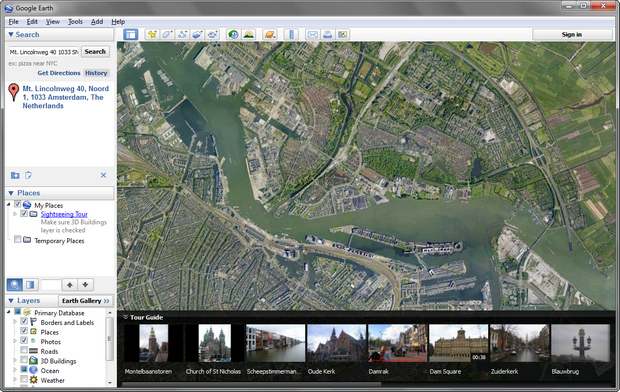Click the 3D Buildings layer icon
This screenshot has width=620, height=392.
(34, 360)
